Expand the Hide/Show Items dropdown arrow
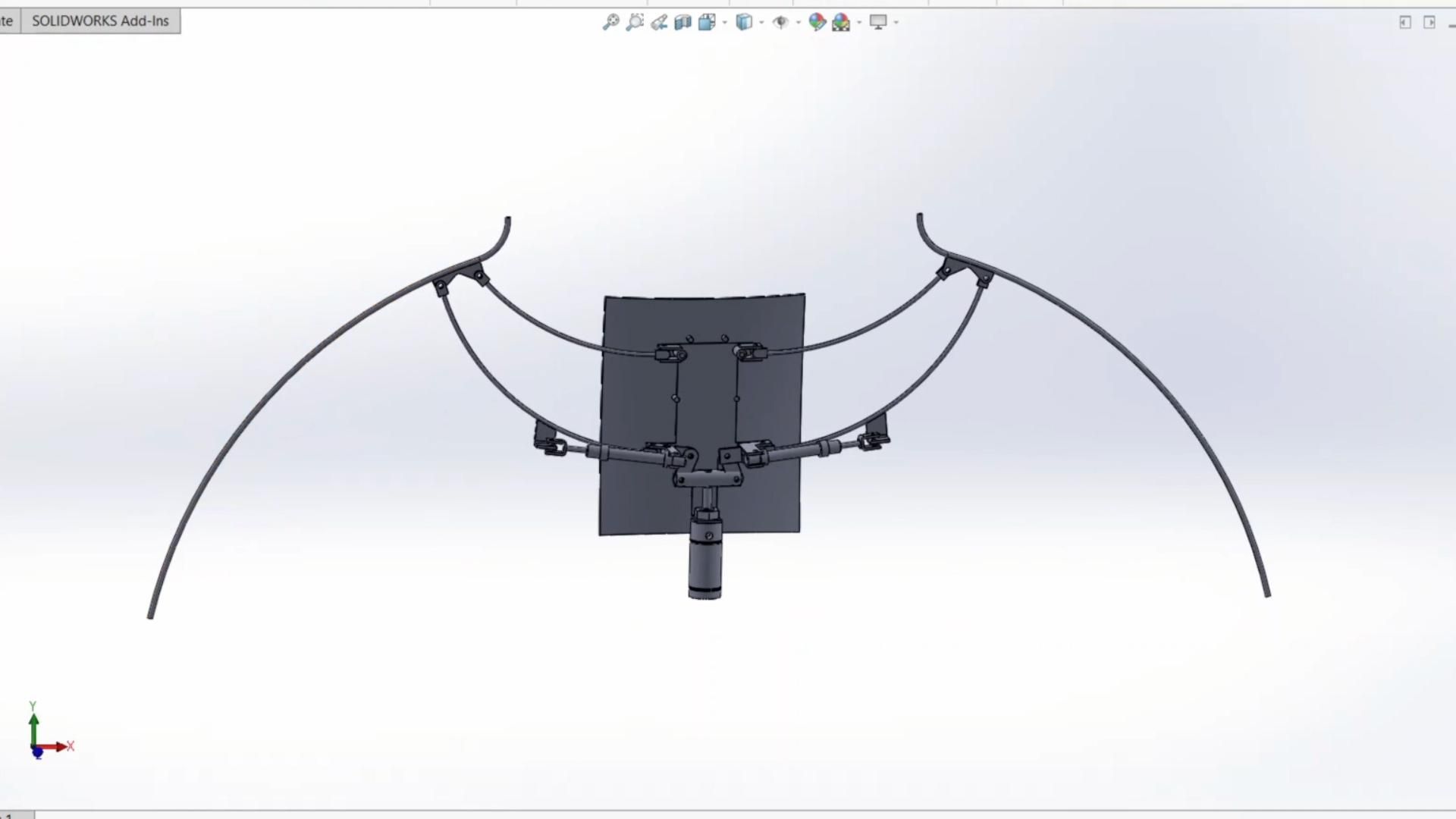 point(798,22)
